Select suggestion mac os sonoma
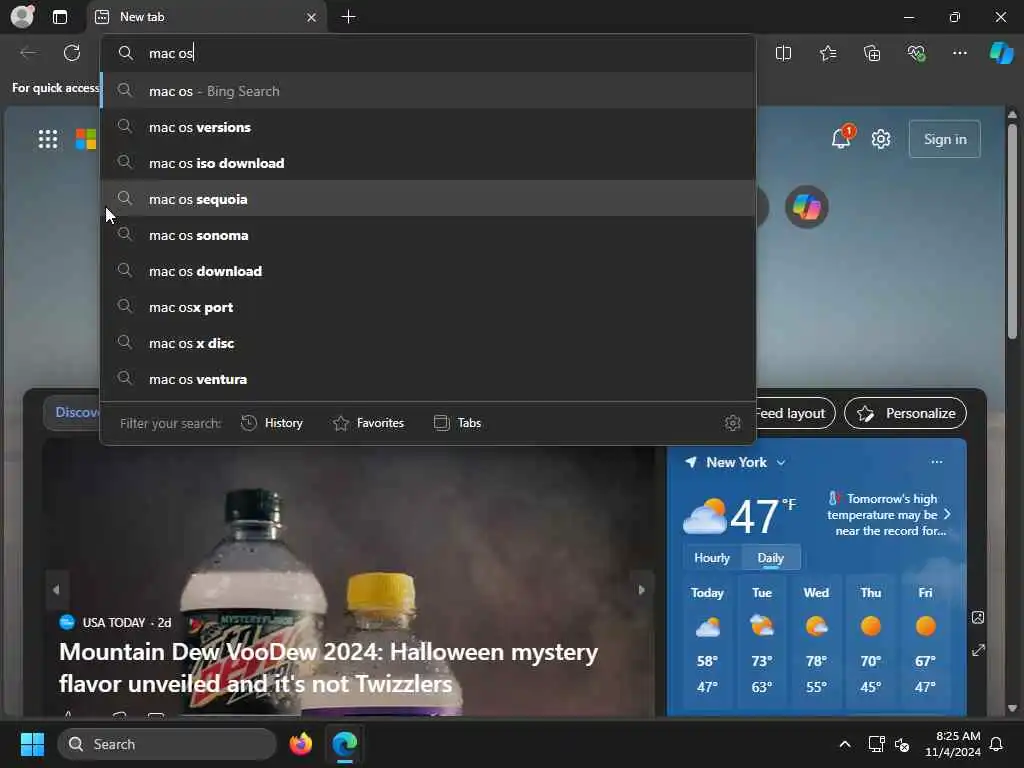 point(428,235)
